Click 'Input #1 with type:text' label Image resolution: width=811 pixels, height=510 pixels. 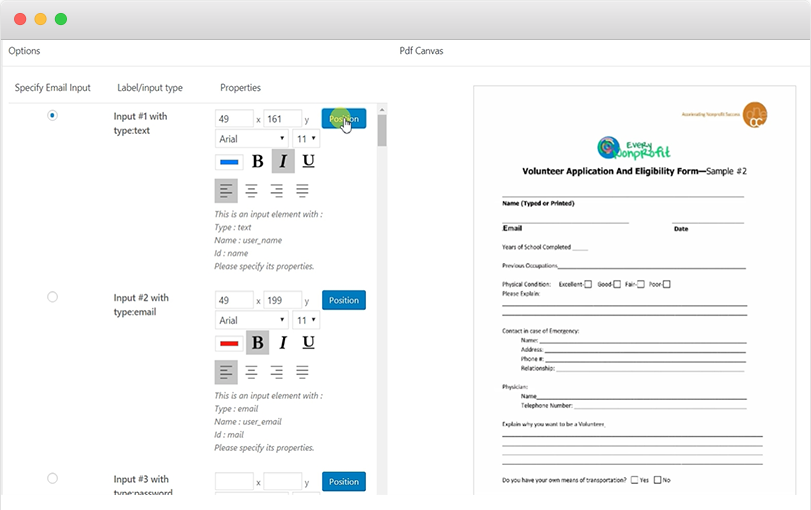(140, 123)
